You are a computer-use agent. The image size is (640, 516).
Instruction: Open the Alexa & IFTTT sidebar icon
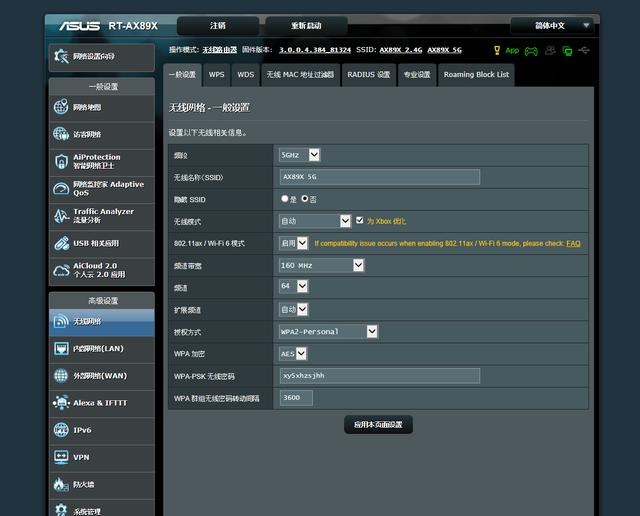pos(60,403)
